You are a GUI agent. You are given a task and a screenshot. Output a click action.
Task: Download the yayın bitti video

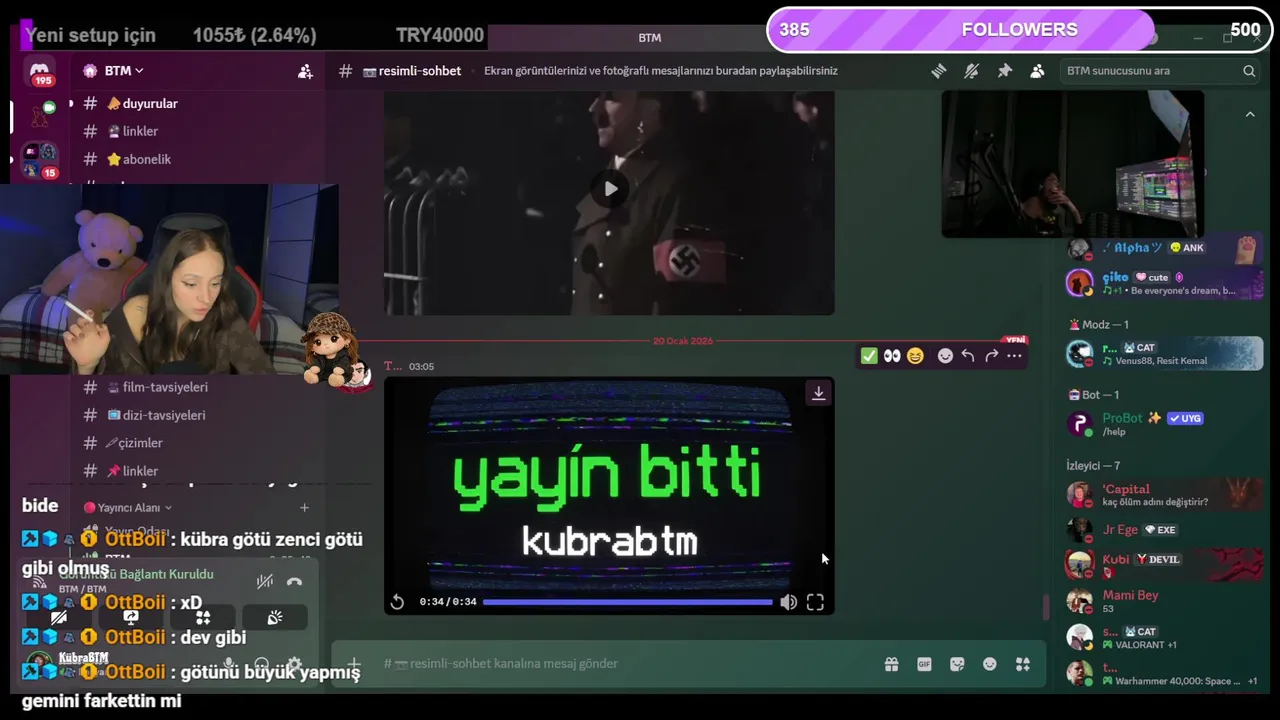(818, 393)
